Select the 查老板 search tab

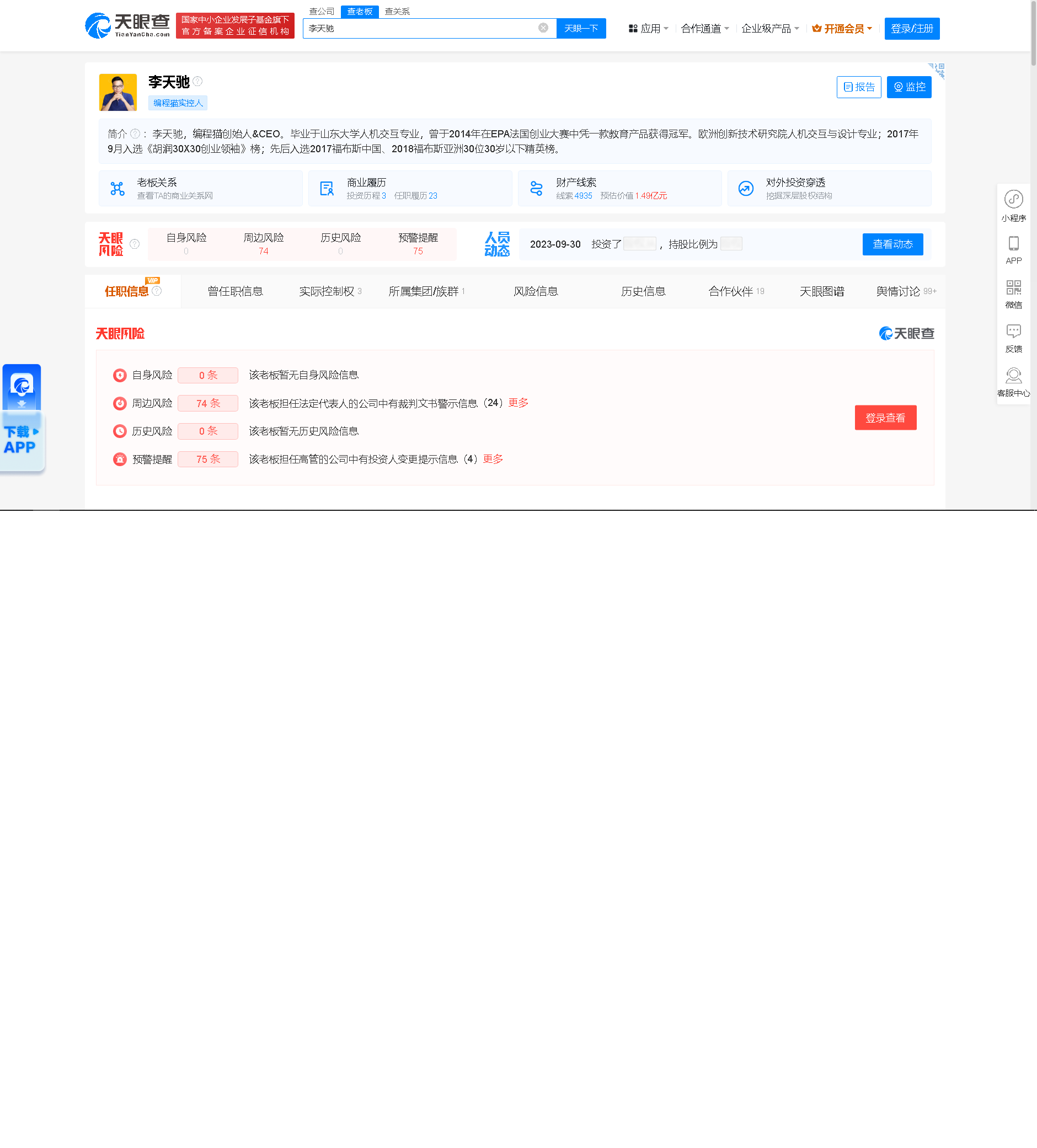360,12
